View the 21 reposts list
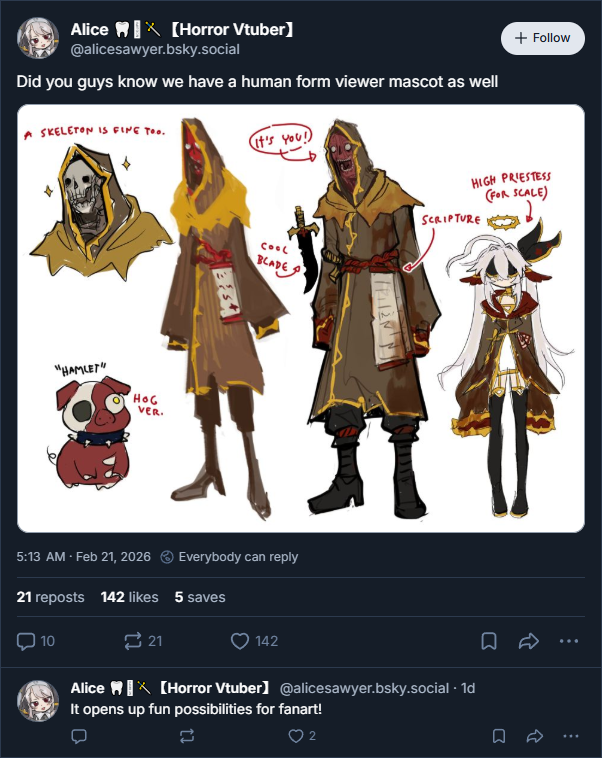 [50, 597]
